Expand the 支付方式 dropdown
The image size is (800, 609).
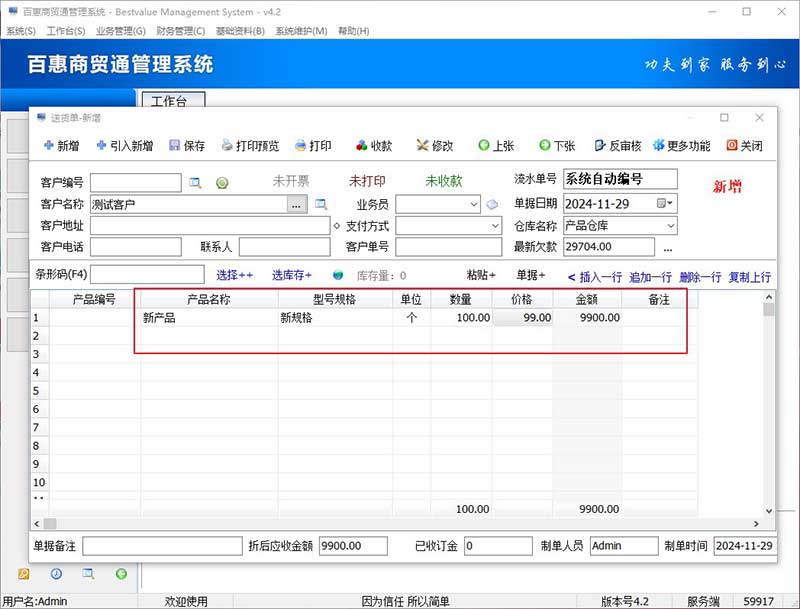495,225
